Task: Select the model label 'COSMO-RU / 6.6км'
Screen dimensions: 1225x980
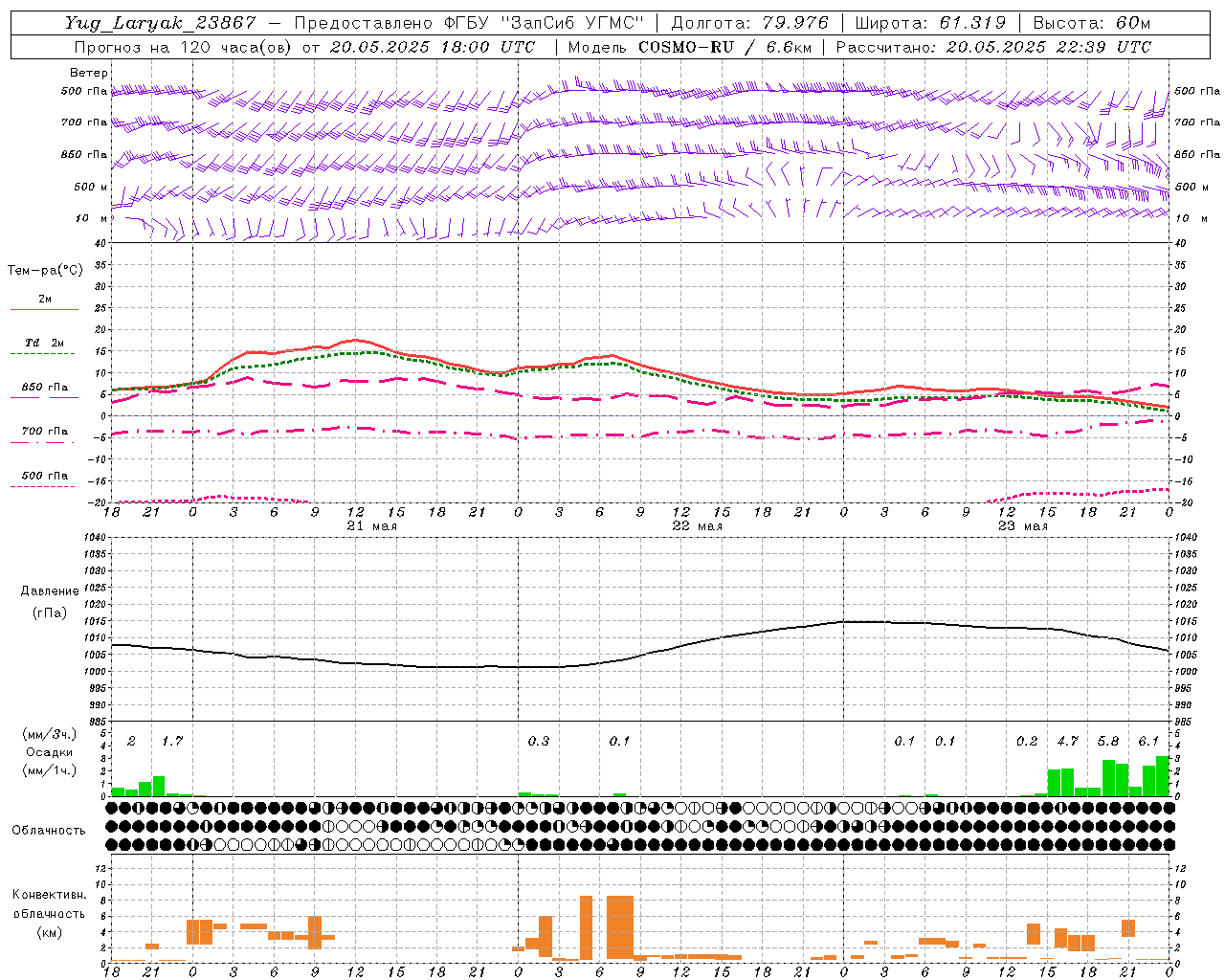Action: (724, 47)
